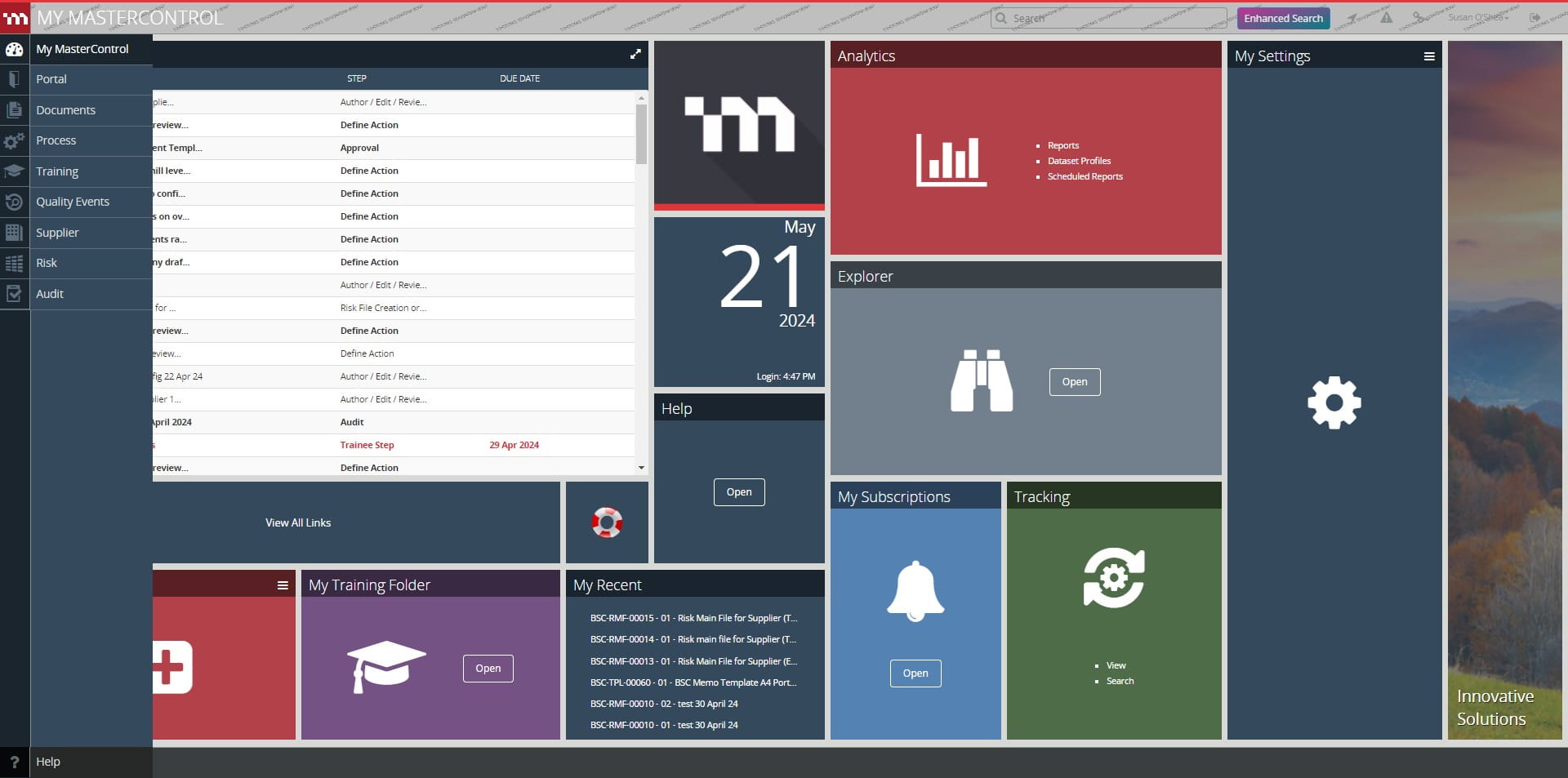Click the Tracking sync gear icon

(1113, 578)
